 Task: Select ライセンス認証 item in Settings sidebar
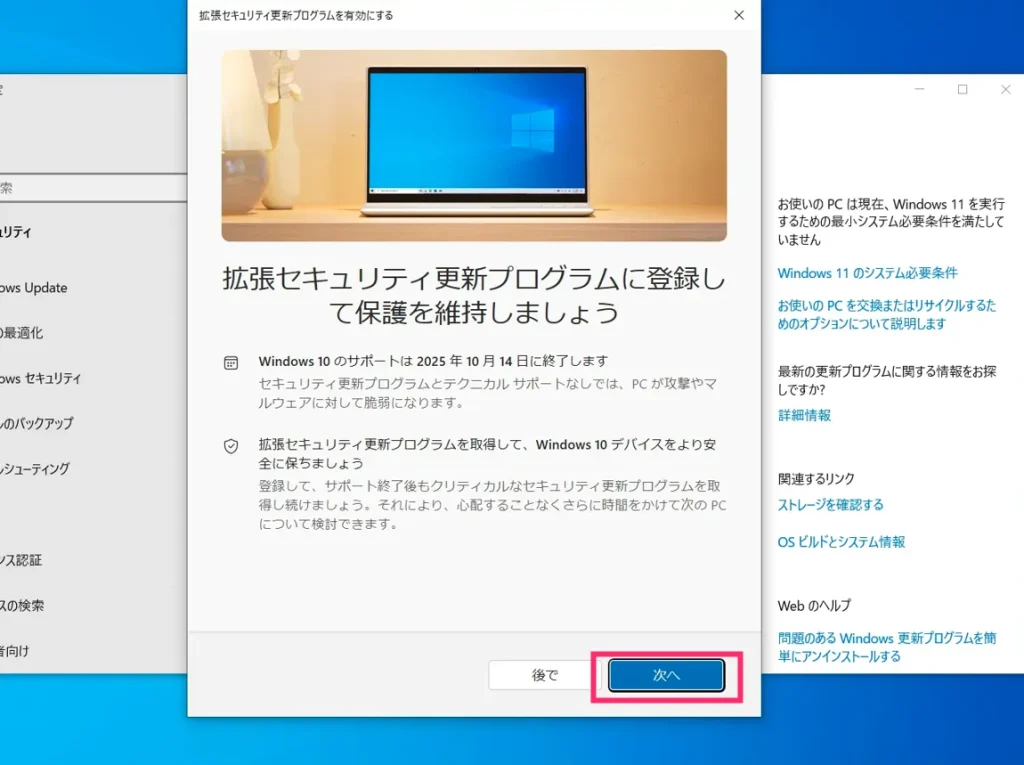(21, 560)
